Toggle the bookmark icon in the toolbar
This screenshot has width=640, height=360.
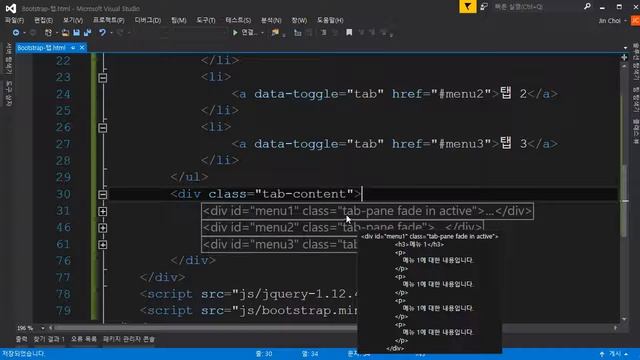coord(349,32)
